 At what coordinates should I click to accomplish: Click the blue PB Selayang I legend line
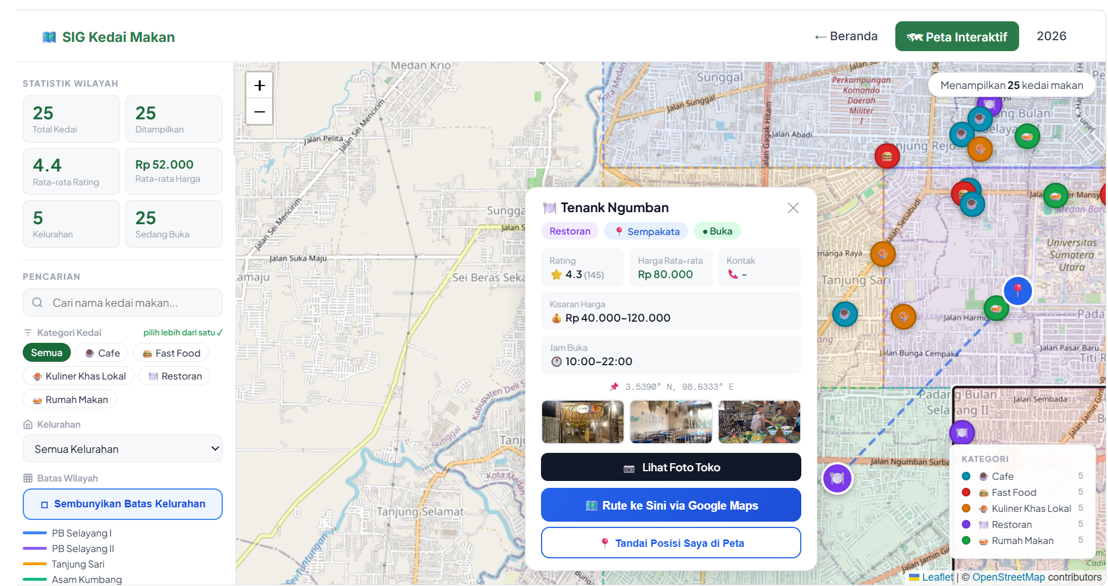click(35, 533)
